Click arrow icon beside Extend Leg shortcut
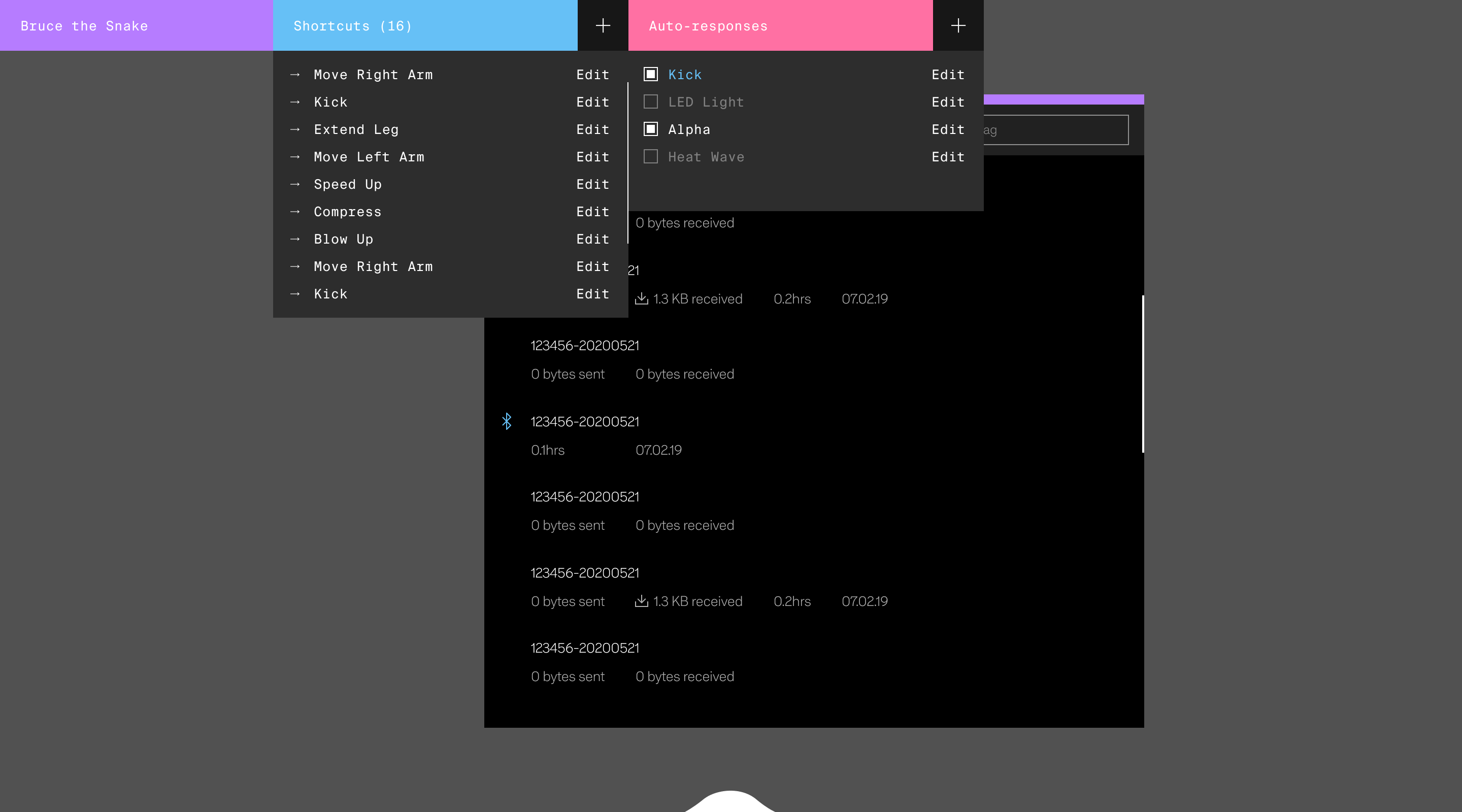 click(x=294, y=129)
